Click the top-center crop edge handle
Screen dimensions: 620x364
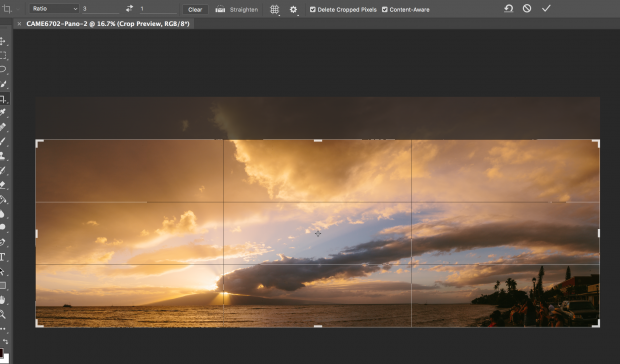click(x=318, y=141)
